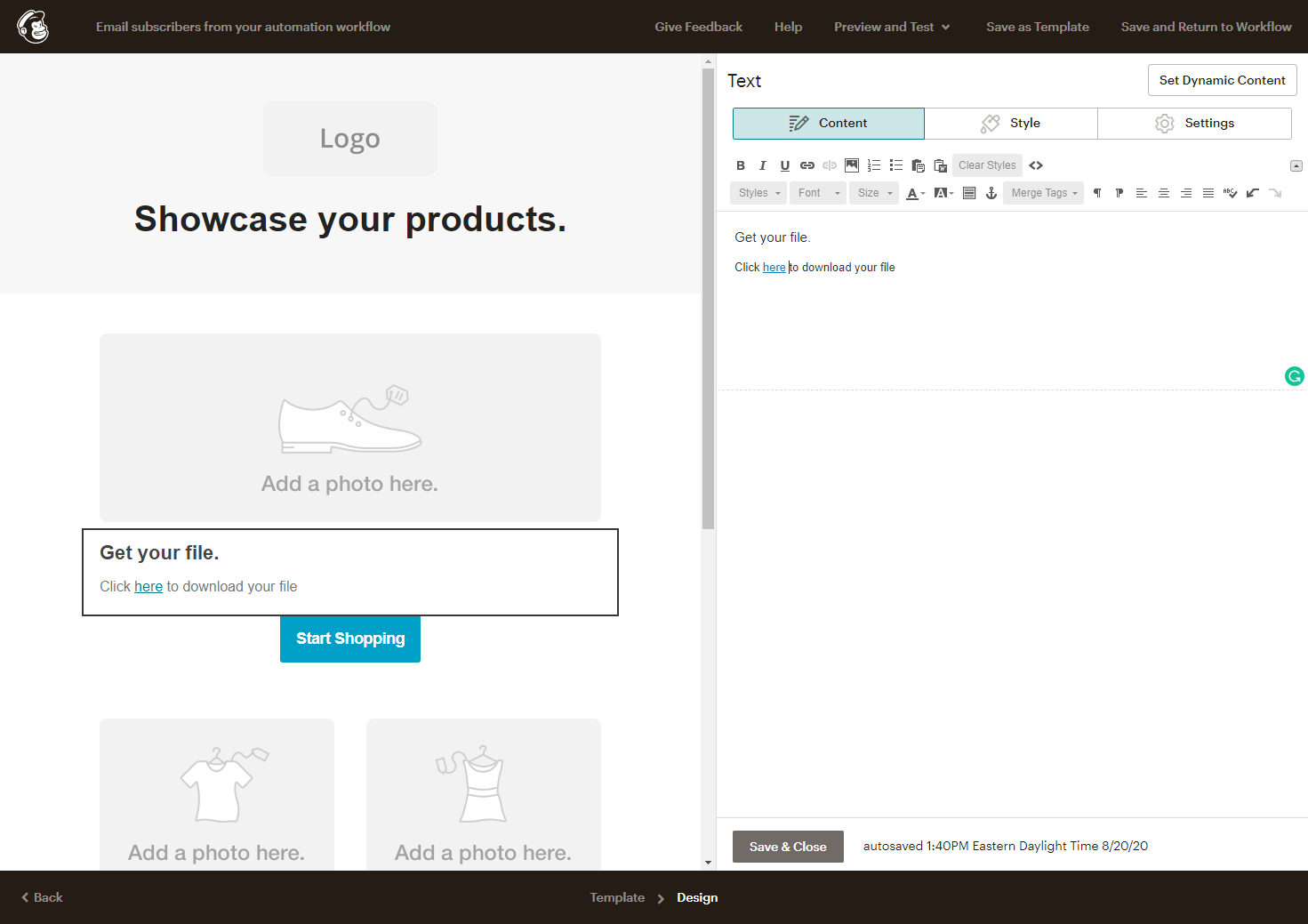Click the spell check ABC icon

1230,193
